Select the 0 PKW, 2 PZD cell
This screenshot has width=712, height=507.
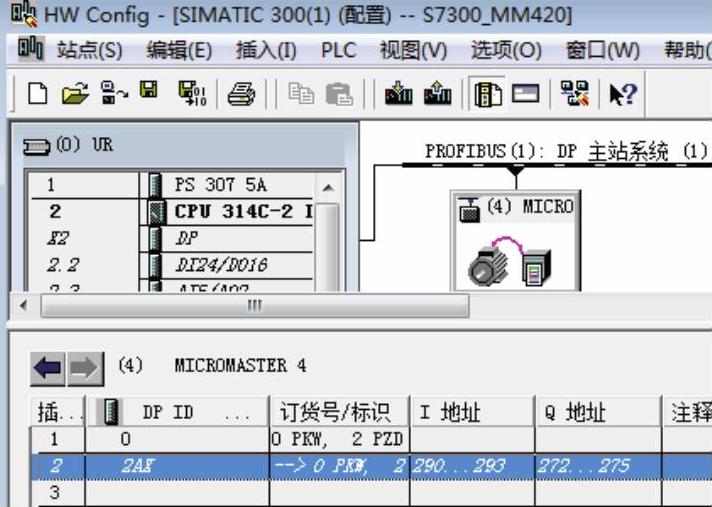[x=339, y=439]
